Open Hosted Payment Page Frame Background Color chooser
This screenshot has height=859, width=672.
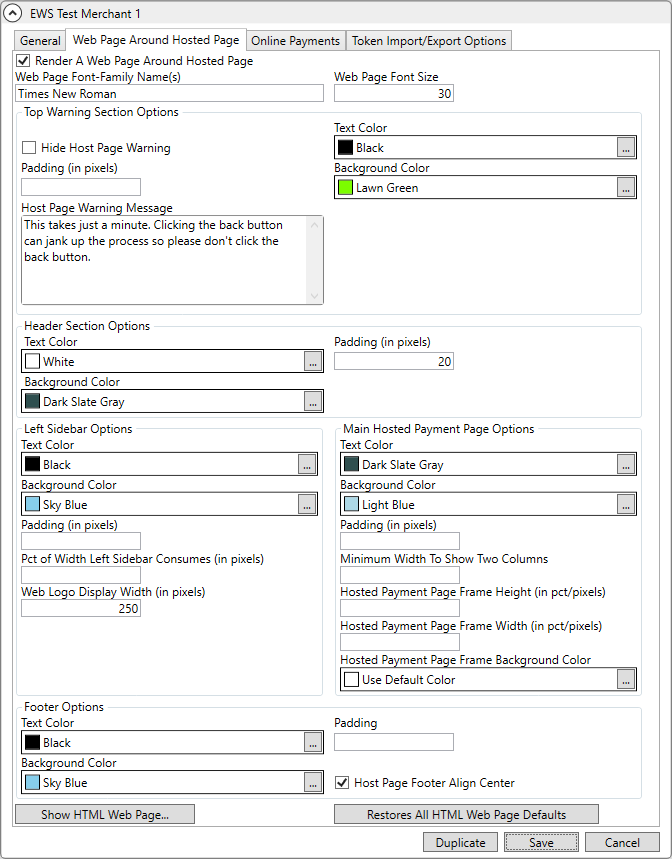click(625, 678)
